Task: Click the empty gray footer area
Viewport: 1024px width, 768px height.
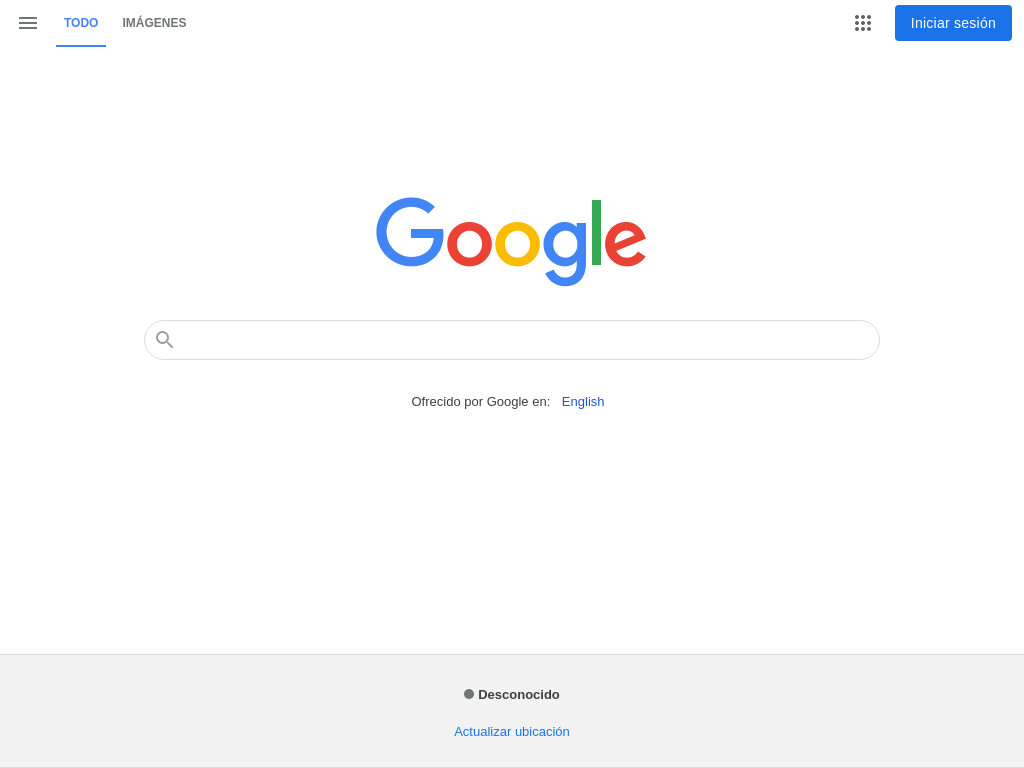Action: [196, 711]
